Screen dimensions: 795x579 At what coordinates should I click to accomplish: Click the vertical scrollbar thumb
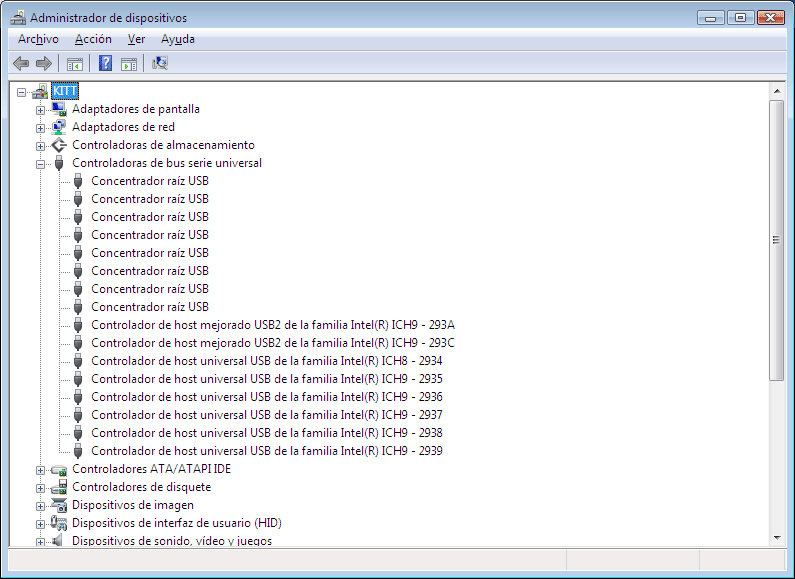[x=777, y=240]
